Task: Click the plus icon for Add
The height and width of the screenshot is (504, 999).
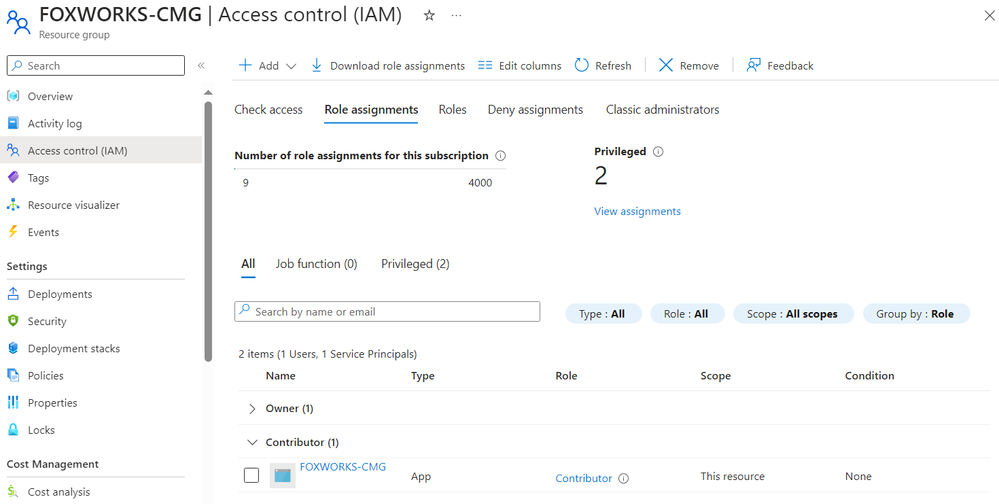Action: 245,66
